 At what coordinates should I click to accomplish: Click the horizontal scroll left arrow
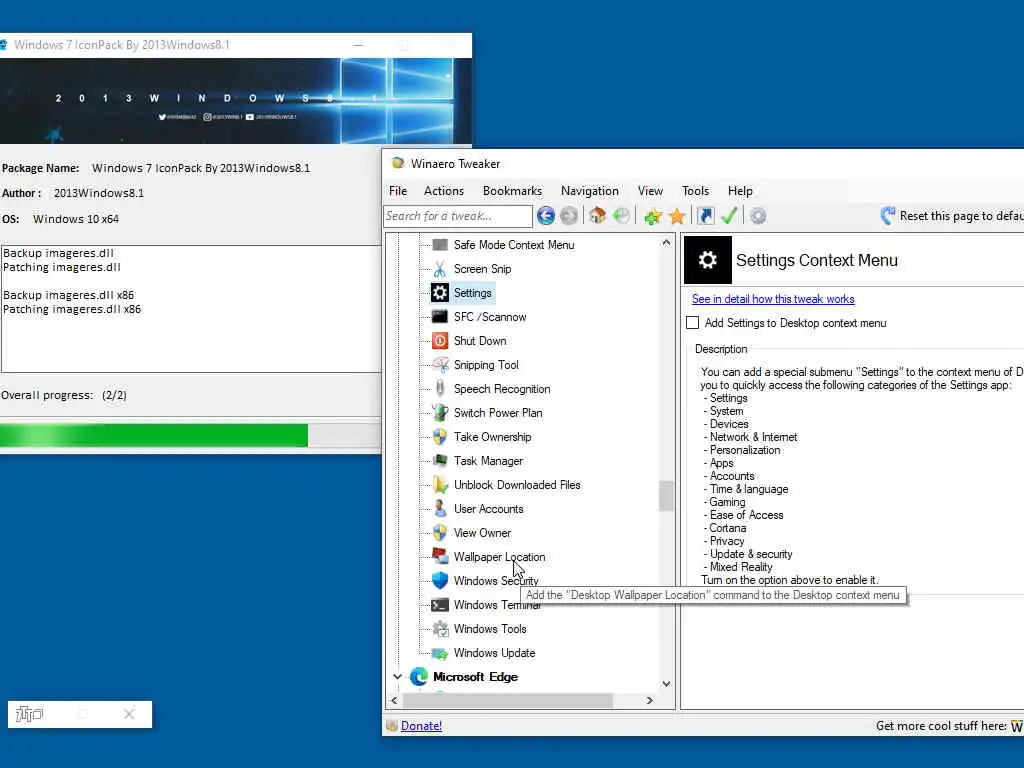click(x=394, y=700)
